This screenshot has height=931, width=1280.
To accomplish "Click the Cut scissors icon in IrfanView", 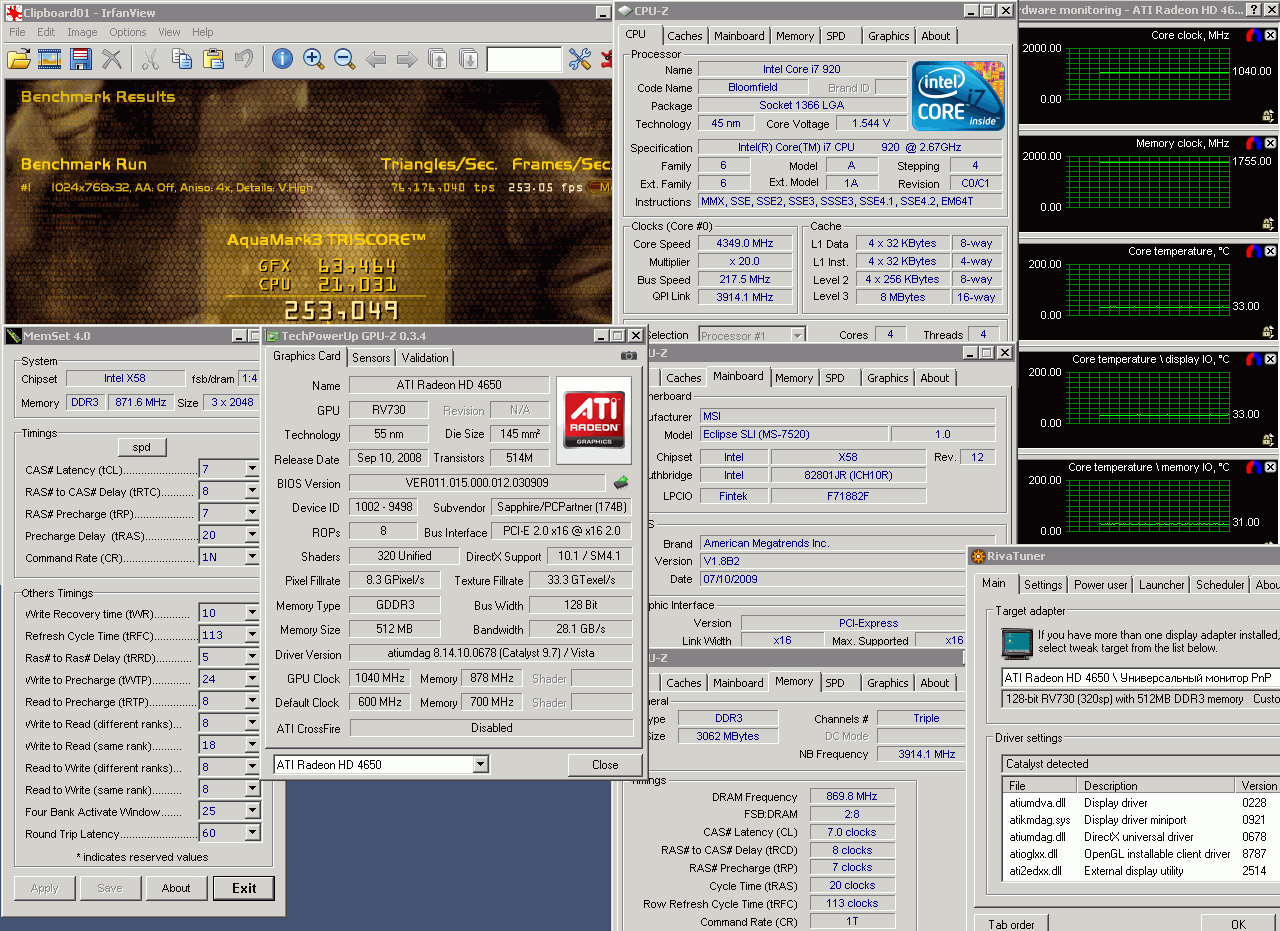I will coord(150,59).
